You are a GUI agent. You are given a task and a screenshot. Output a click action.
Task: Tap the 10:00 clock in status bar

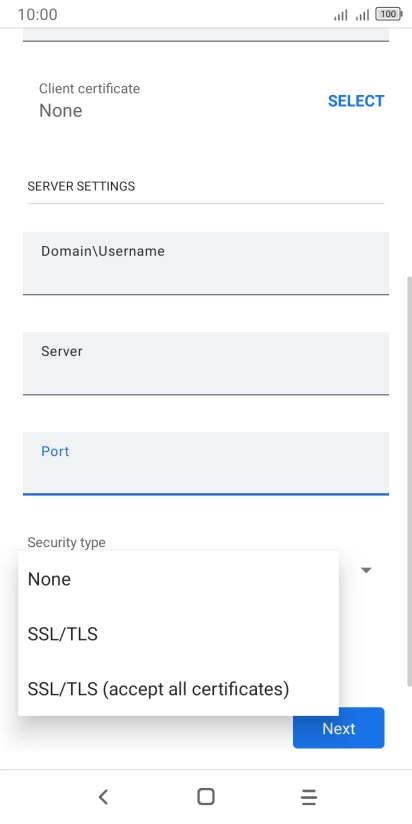[x=37, y=15]
